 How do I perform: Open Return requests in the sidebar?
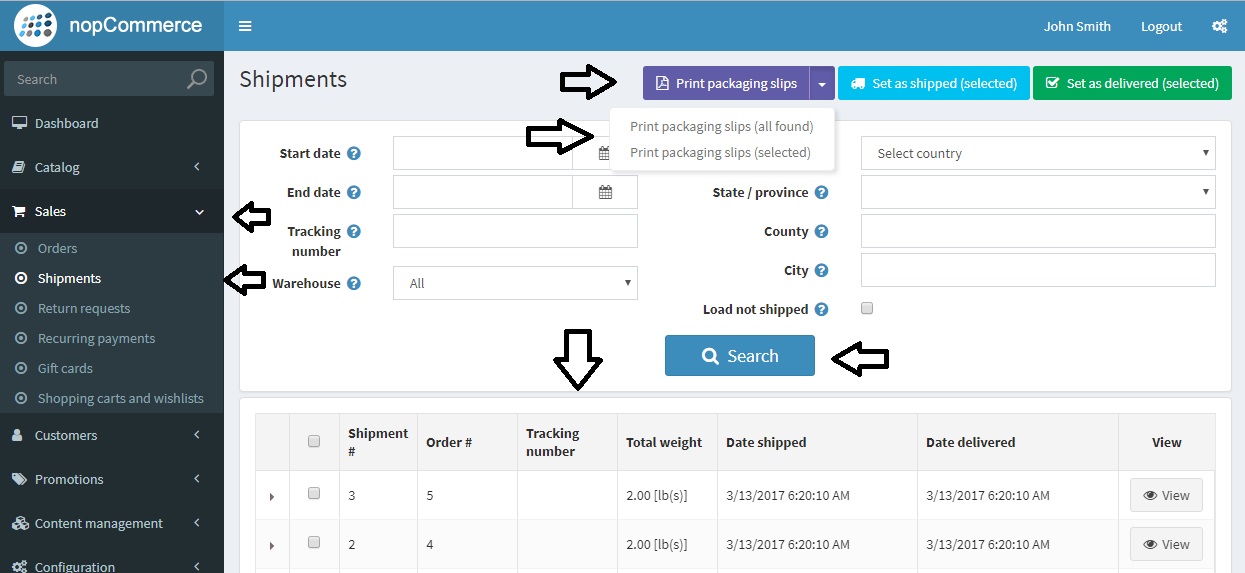click(x=84, y=309)
